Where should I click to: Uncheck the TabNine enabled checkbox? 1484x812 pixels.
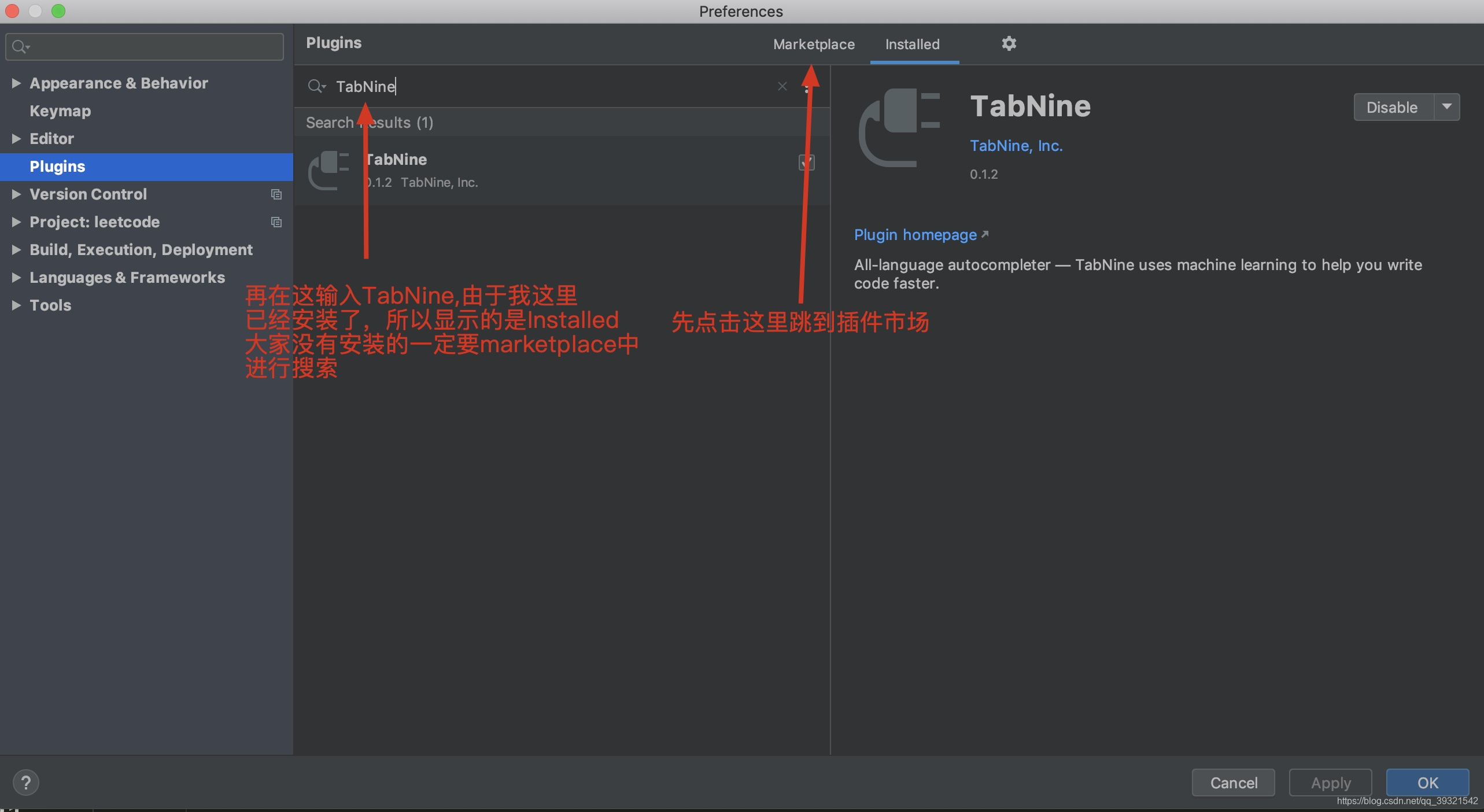click(807, 163)
